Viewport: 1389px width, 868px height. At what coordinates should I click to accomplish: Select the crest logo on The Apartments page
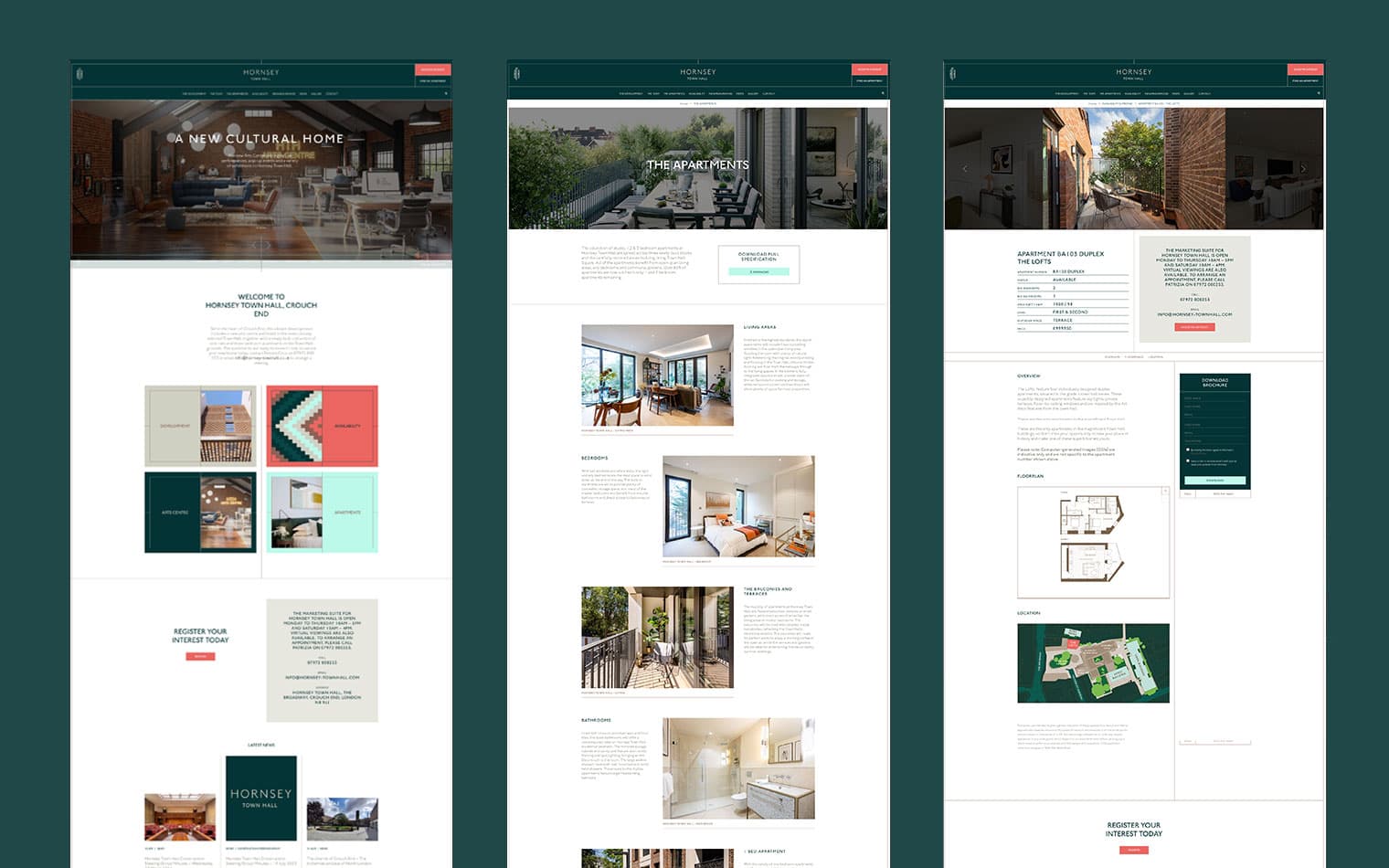tap(518, 74)
